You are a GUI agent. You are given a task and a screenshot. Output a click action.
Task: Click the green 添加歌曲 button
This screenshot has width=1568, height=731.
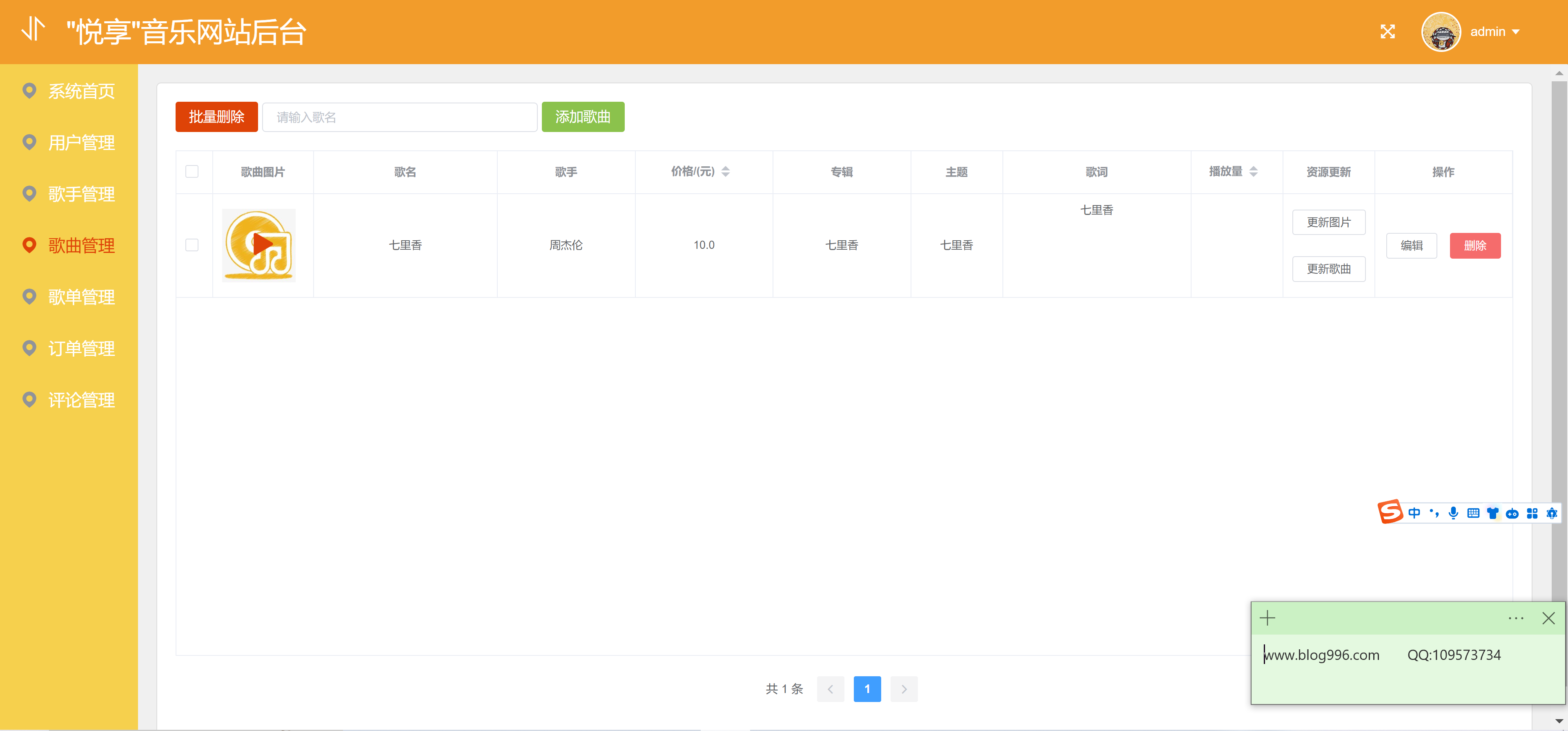coord(583,117)
